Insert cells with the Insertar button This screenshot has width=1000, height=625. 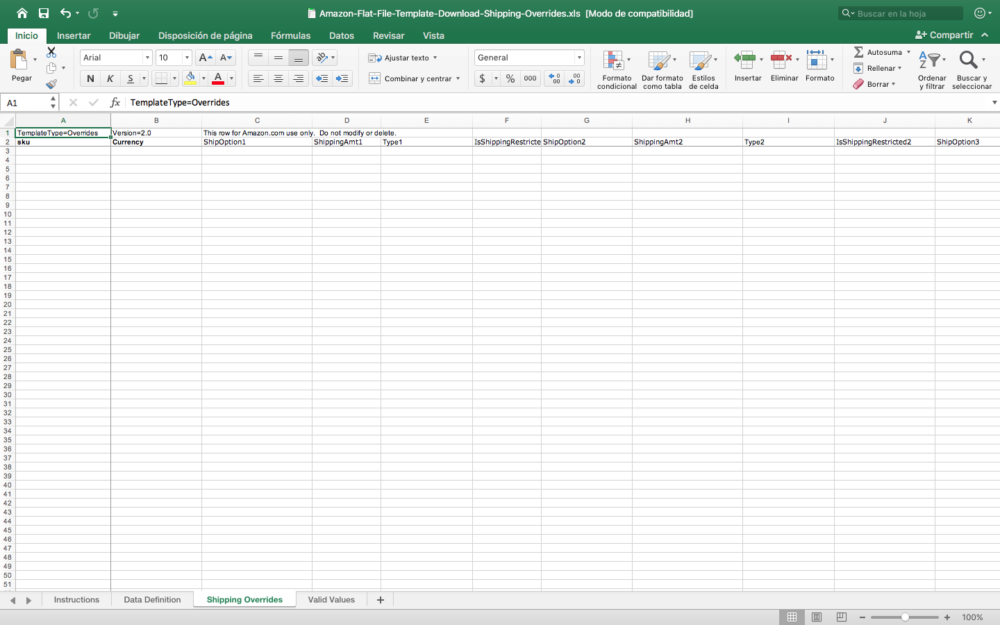[747, 66]
